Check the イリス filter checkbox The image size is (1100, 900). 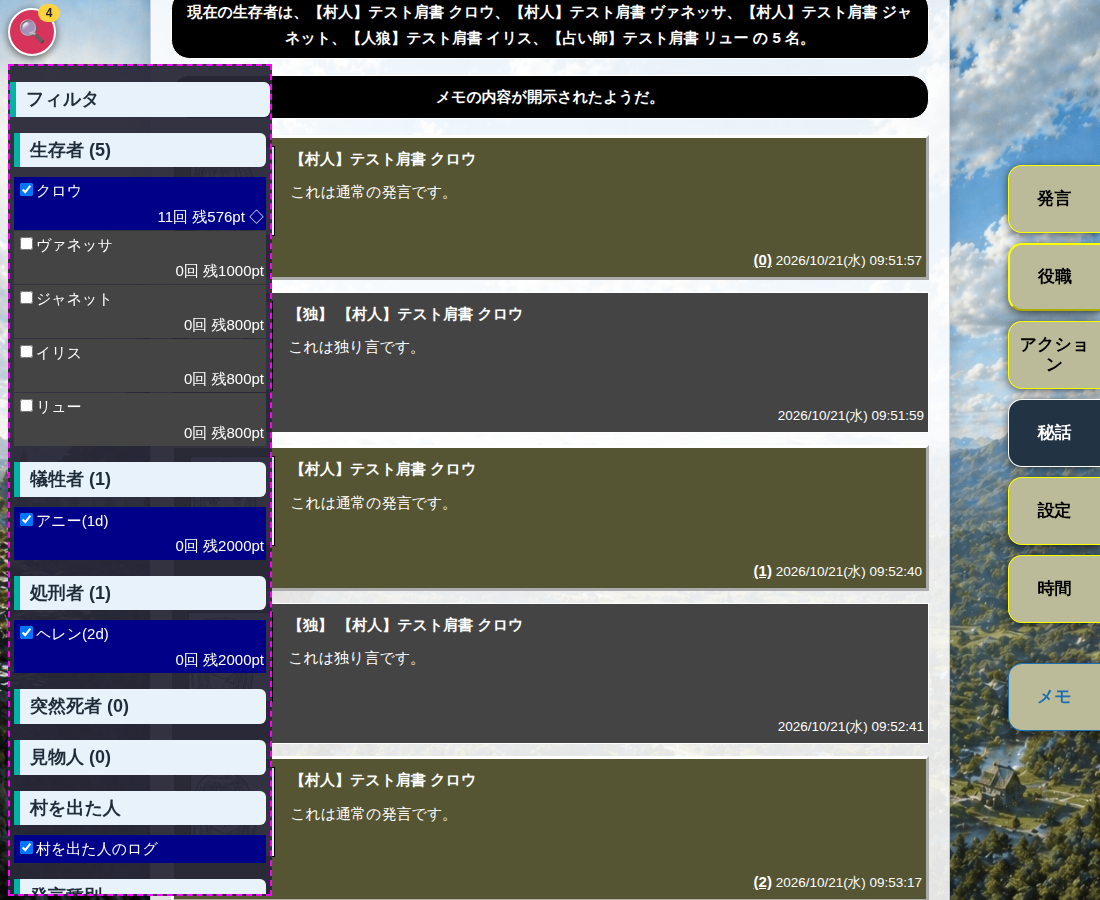click(27, 351)
